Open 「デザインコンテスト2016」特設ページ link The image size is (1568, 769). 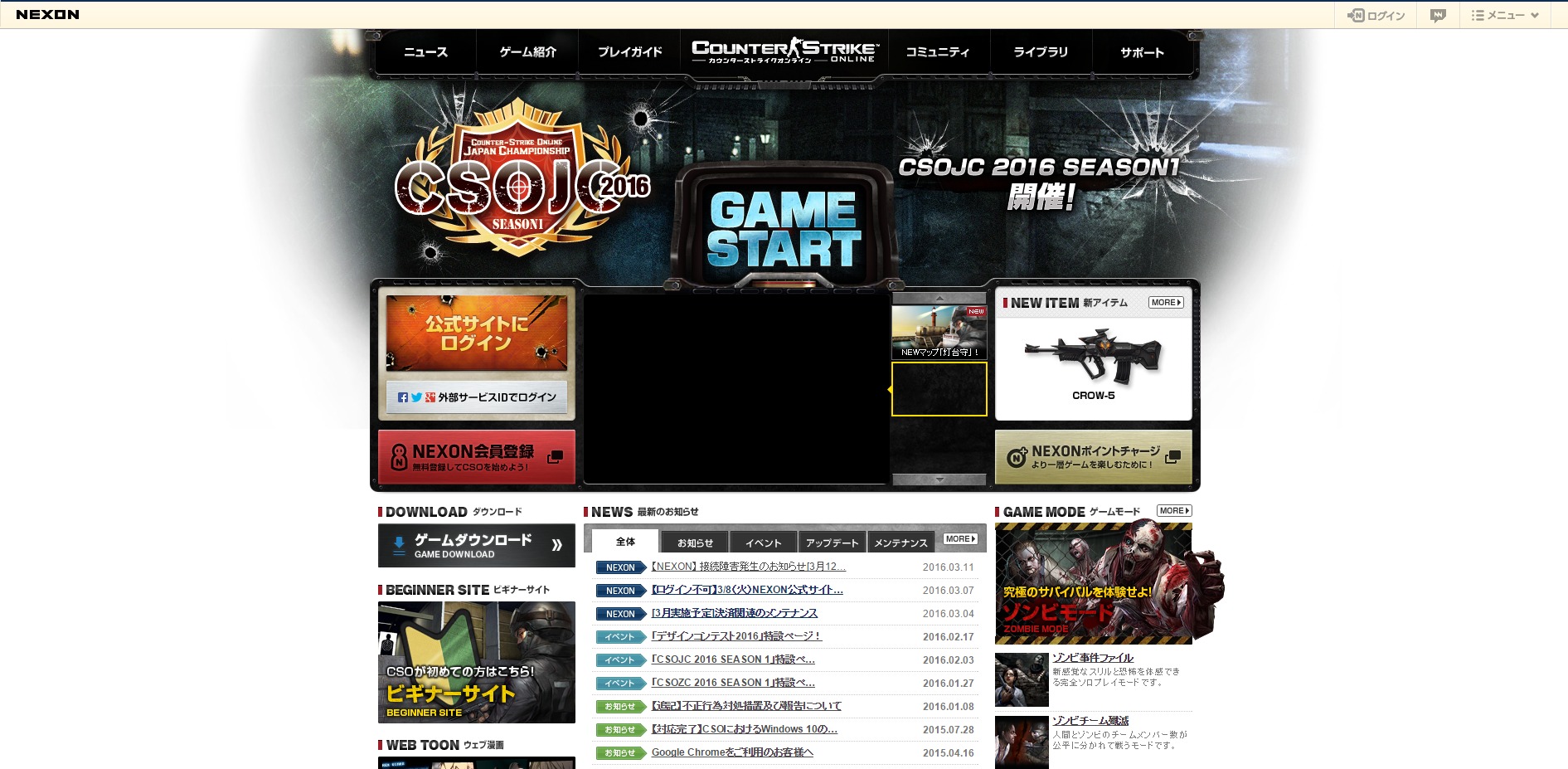736,636
